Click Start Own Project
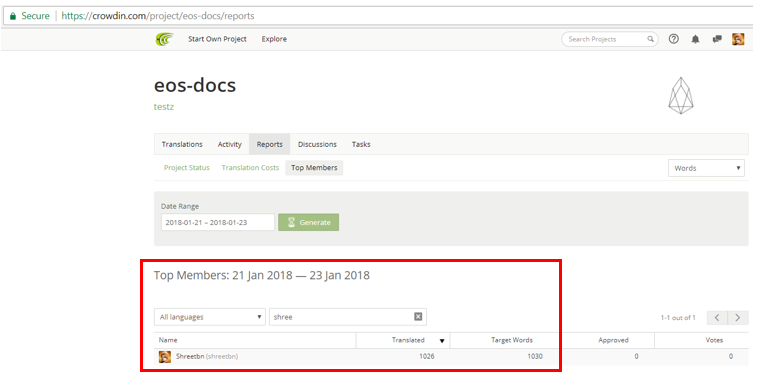Viewport: 757px width, 374px height. click(x=217, y=39)
